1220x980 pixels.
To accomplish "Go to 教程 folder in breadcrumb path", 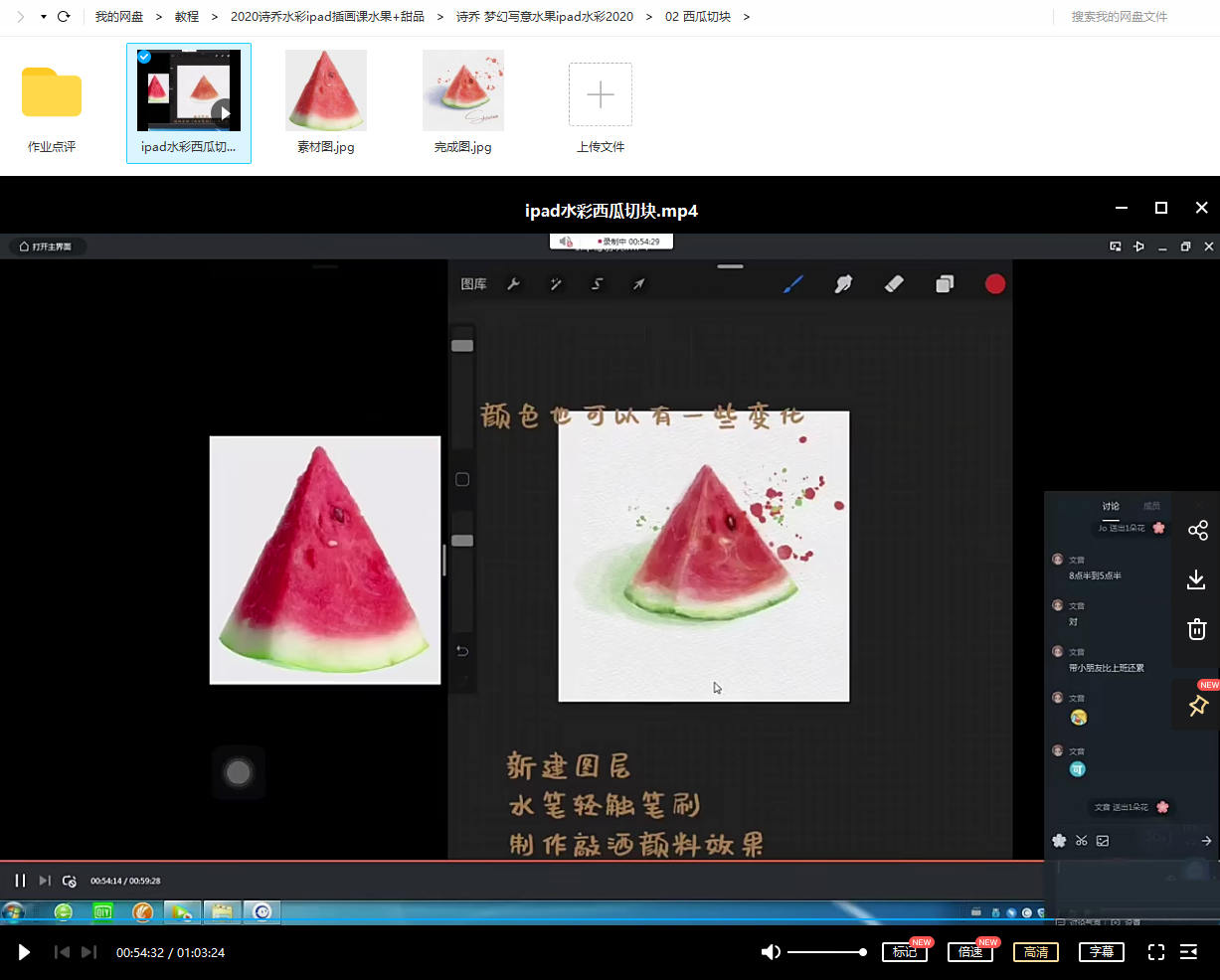I will tap(187, 17).
